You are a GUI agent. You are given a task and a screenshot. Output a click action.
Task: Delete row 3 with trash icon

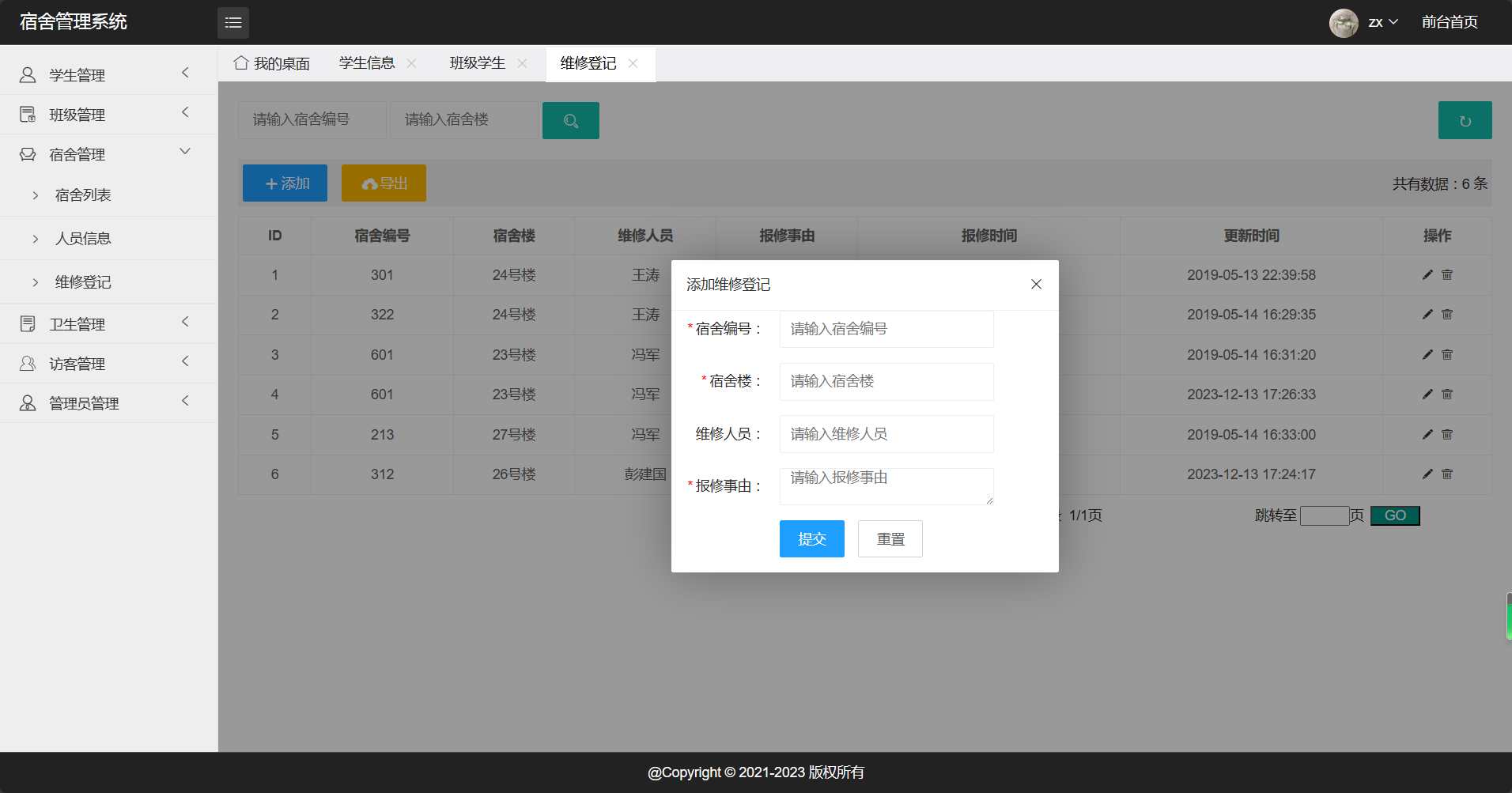pos(1447,355)
